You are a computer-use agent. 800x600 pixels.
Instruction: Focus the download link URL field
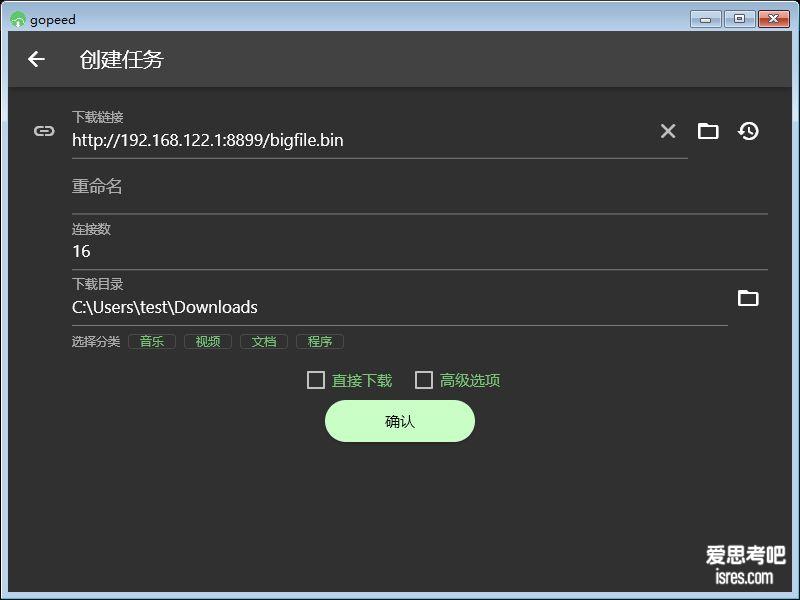(380, 134)
